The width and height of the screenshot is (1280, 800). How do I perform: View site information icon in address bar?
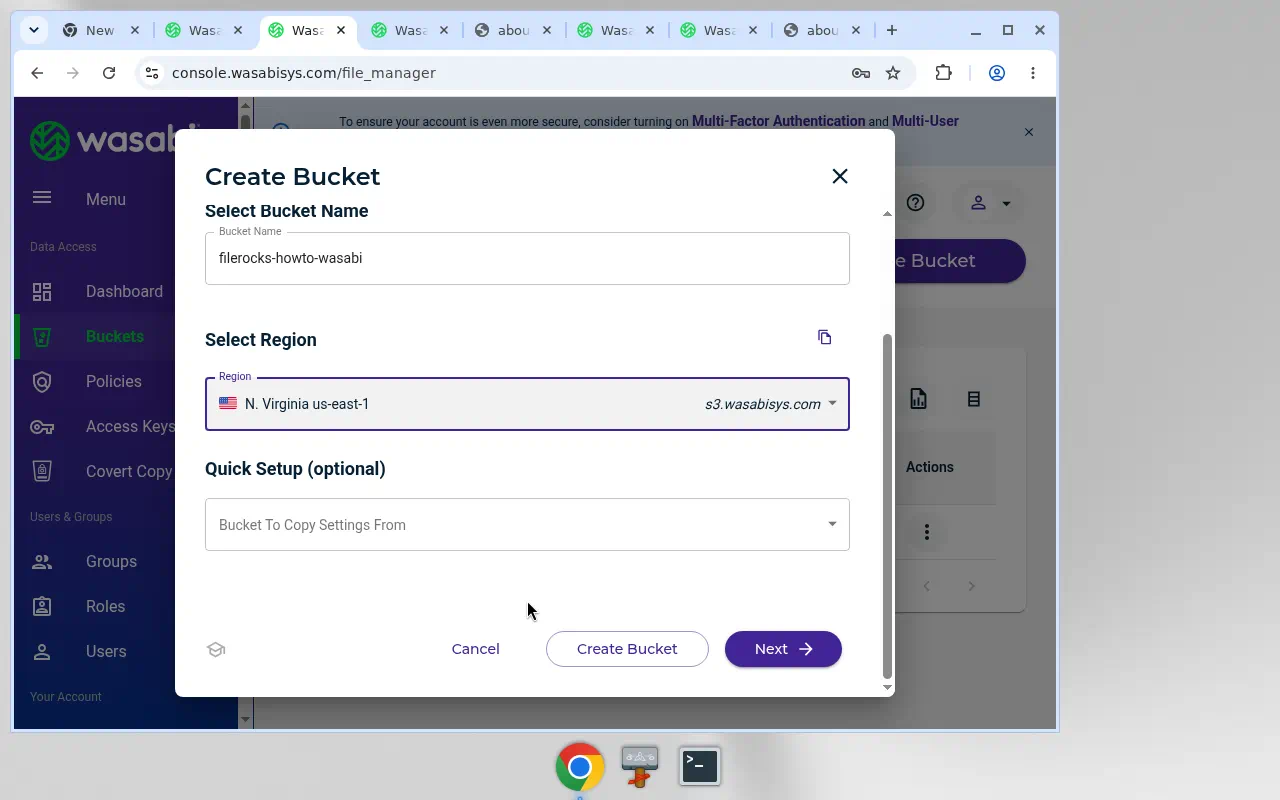pyautogui.click(x=151, y=73)
